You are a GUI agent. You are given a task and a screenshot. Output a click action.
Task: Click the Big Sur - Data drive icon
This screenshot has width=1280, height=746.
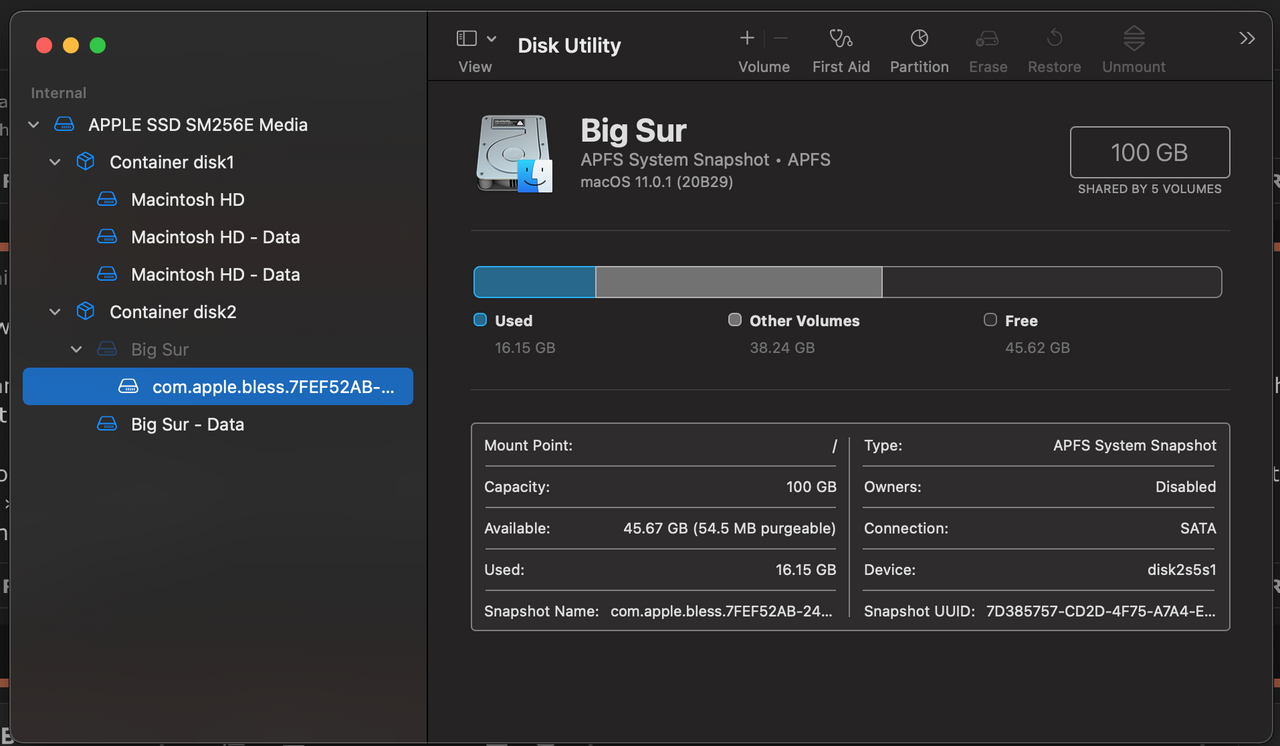(107, 424)
